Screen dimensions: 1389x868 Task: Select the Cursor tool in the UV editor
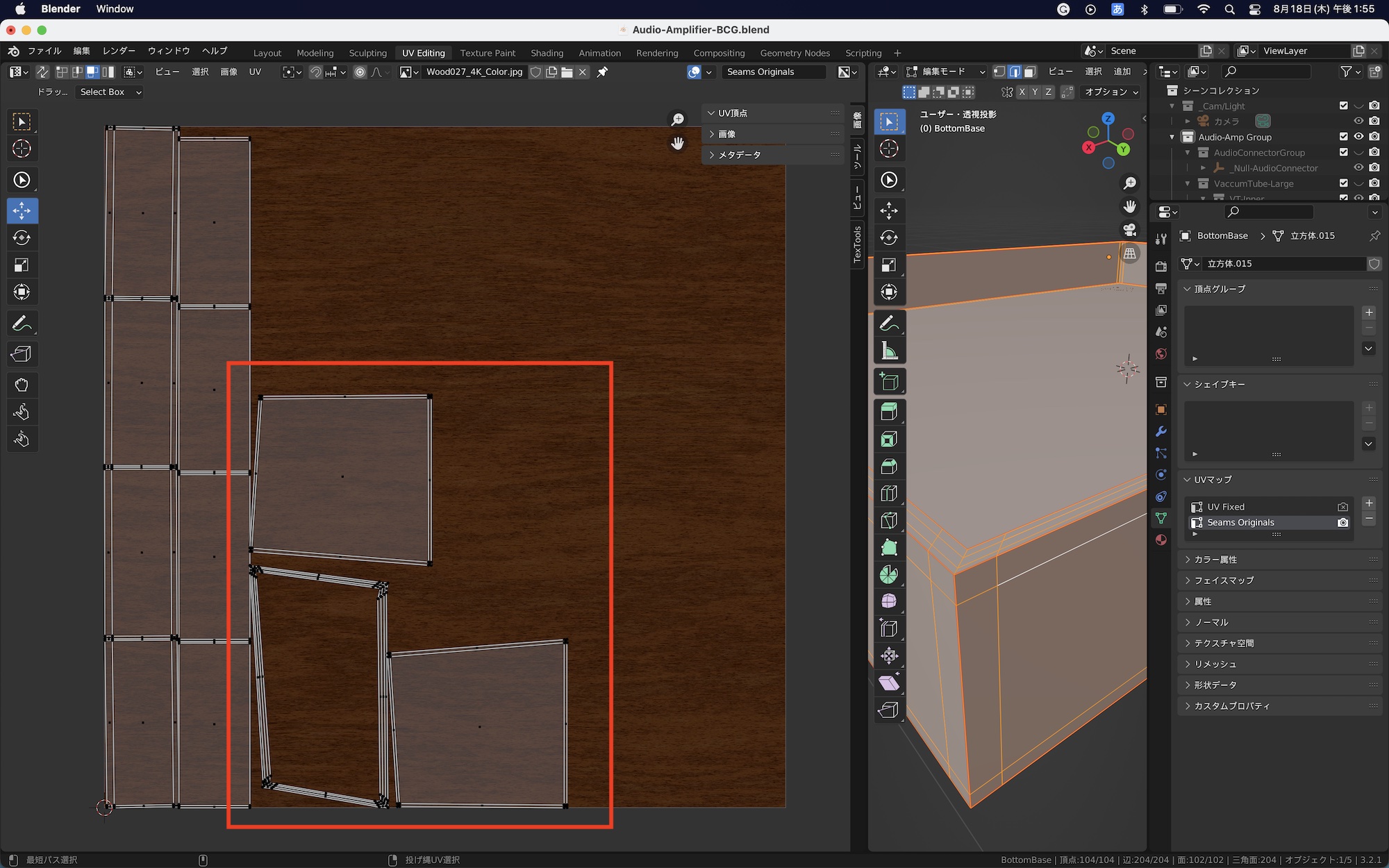coord(22,148)
